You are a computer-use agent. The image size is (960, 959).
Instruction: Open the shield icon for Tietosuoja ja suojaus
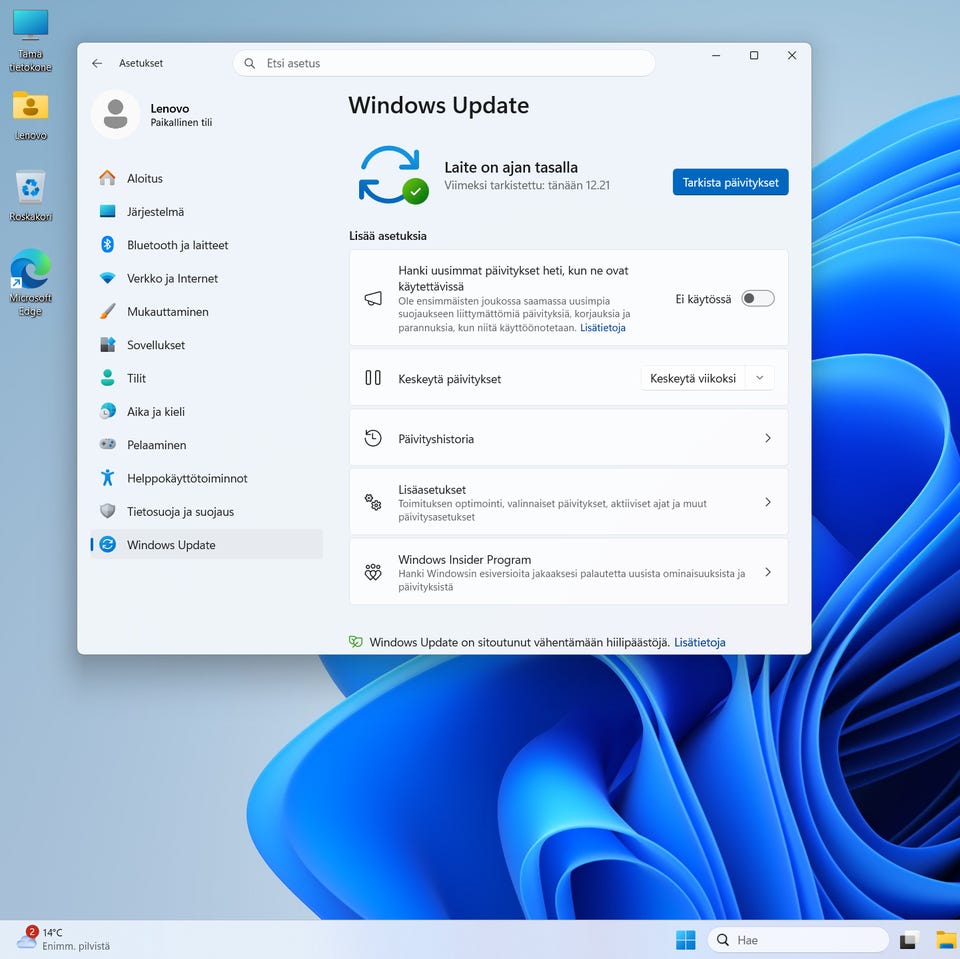tap(107, 511)
